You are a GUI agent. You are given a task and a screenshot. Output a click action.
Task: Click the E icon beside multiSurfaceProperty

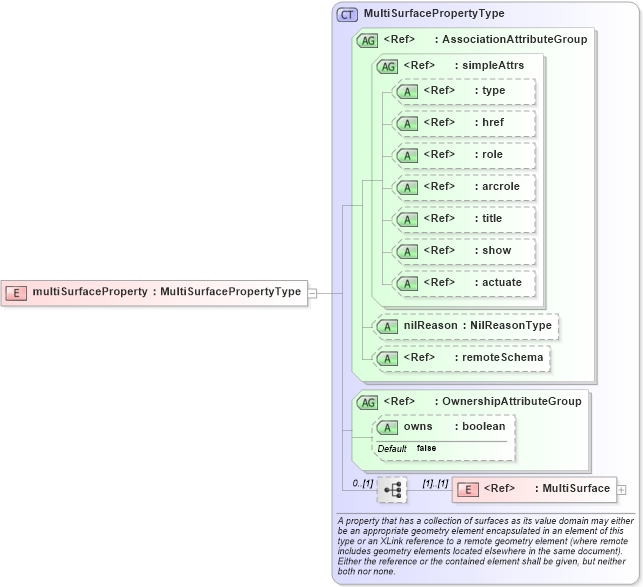tap(16, 293)
